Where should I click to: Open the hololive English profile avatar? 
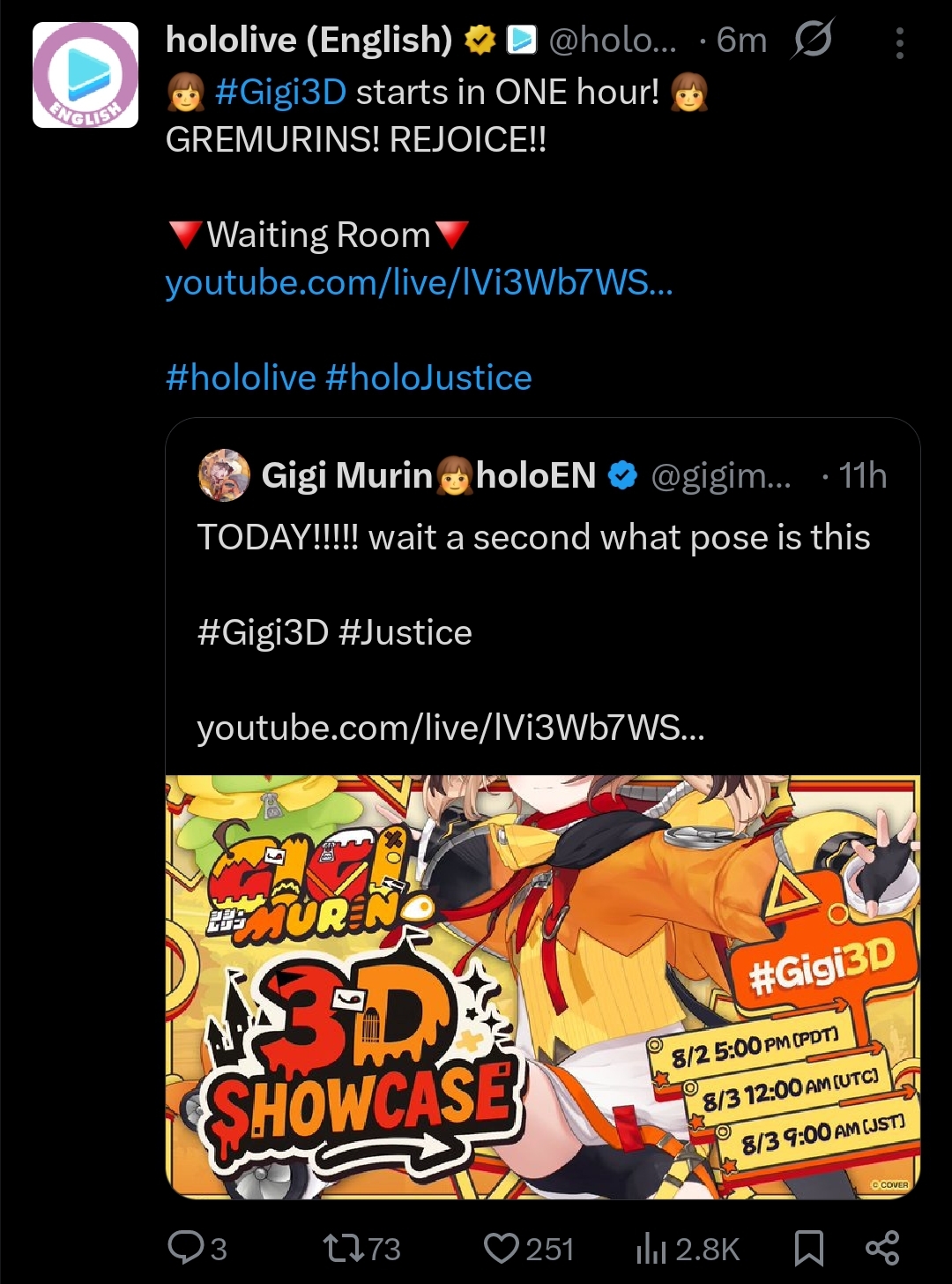point(86,75)
